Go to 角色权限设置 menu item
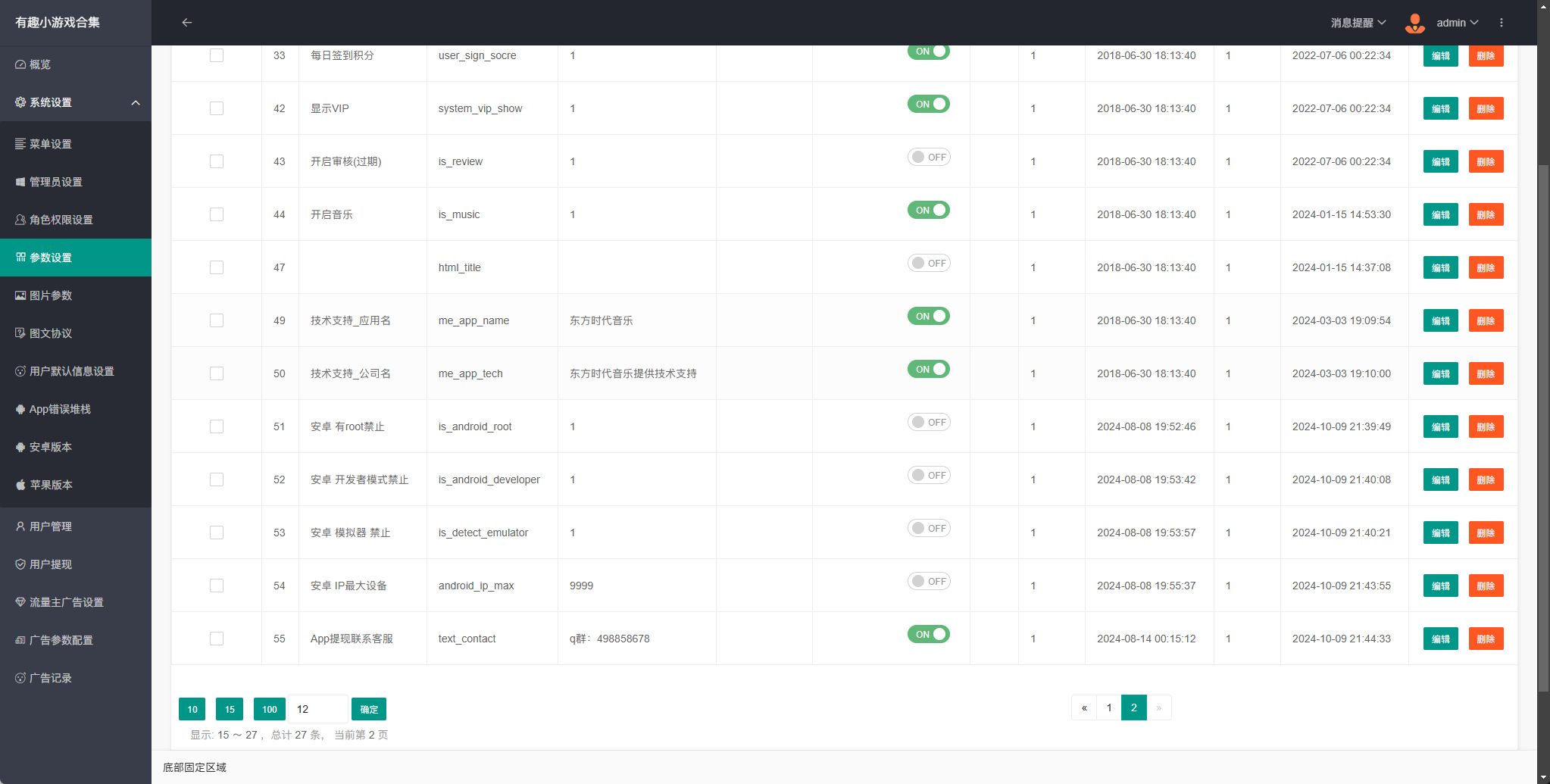 (x=76, y=220)
